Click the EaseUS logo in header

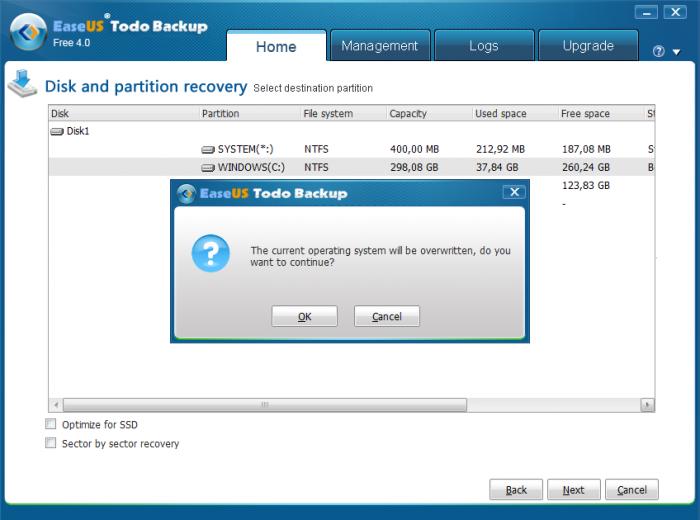pyautogui.click(x=28, y=32)
